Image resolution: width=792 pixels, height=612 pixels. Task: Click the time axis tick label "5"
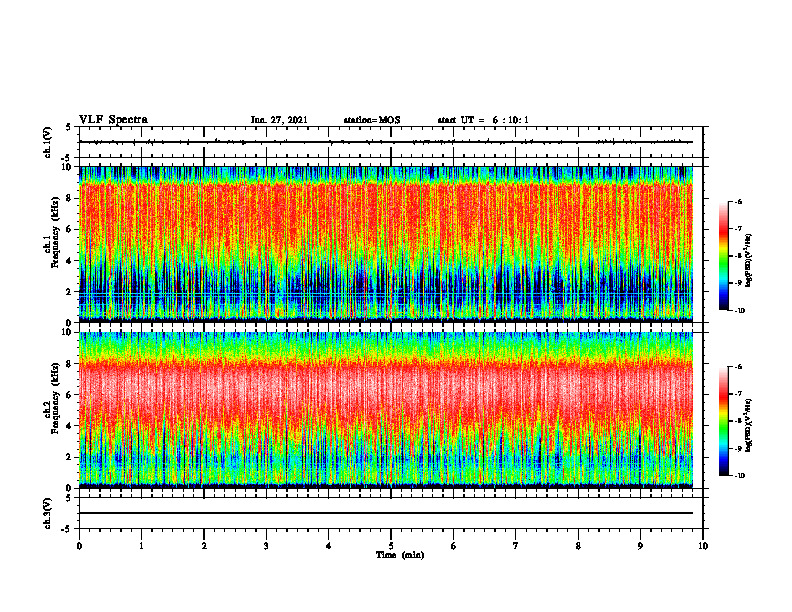[x=391, y=546]
